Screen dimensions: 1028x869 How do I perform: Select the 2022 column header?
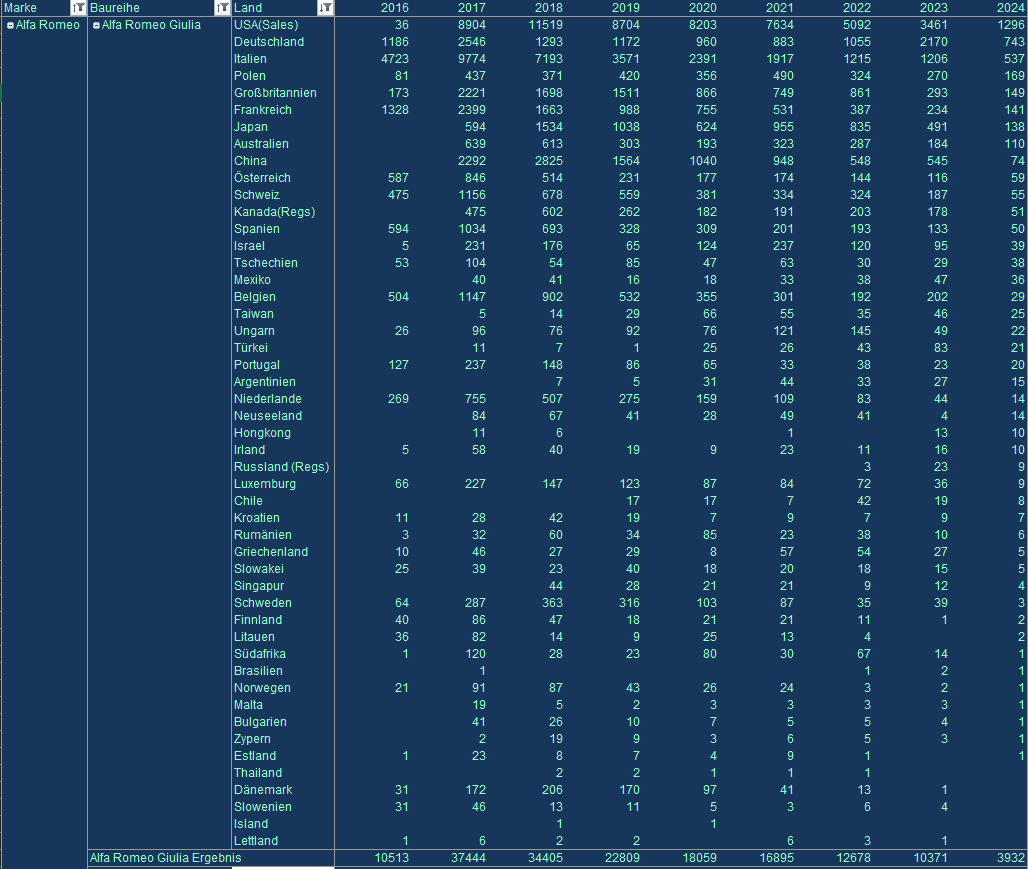pyautogui.click(x=856, y=8)
